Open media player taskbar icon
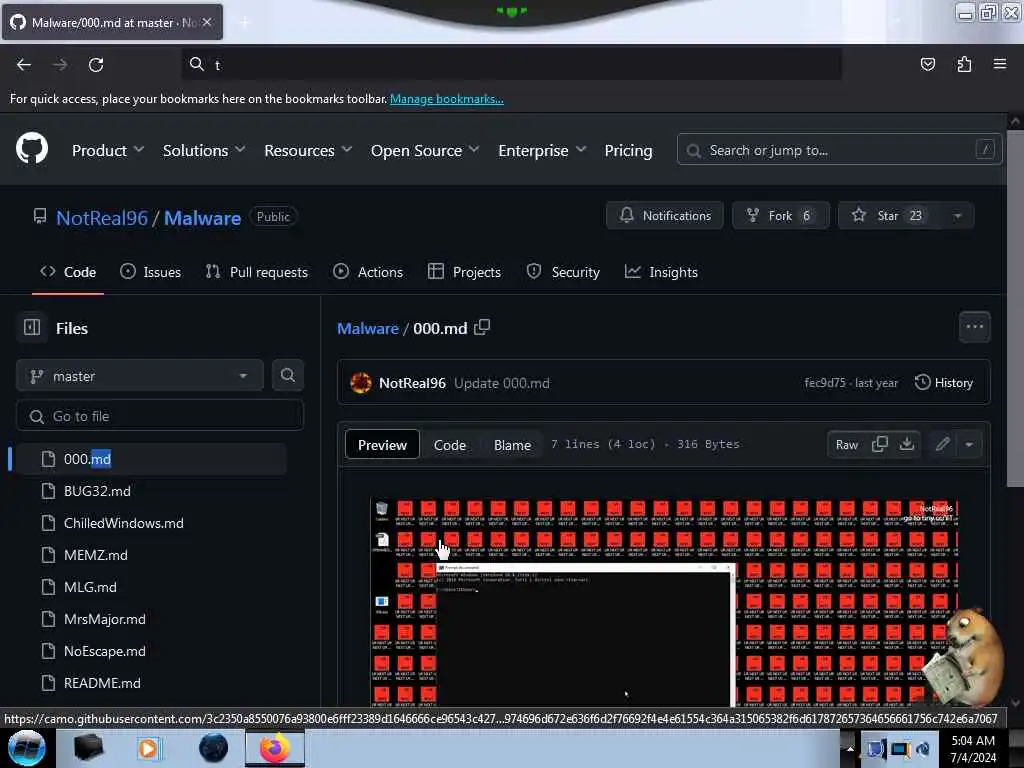This screenshot has width=1024, height=768. [148, 748]
